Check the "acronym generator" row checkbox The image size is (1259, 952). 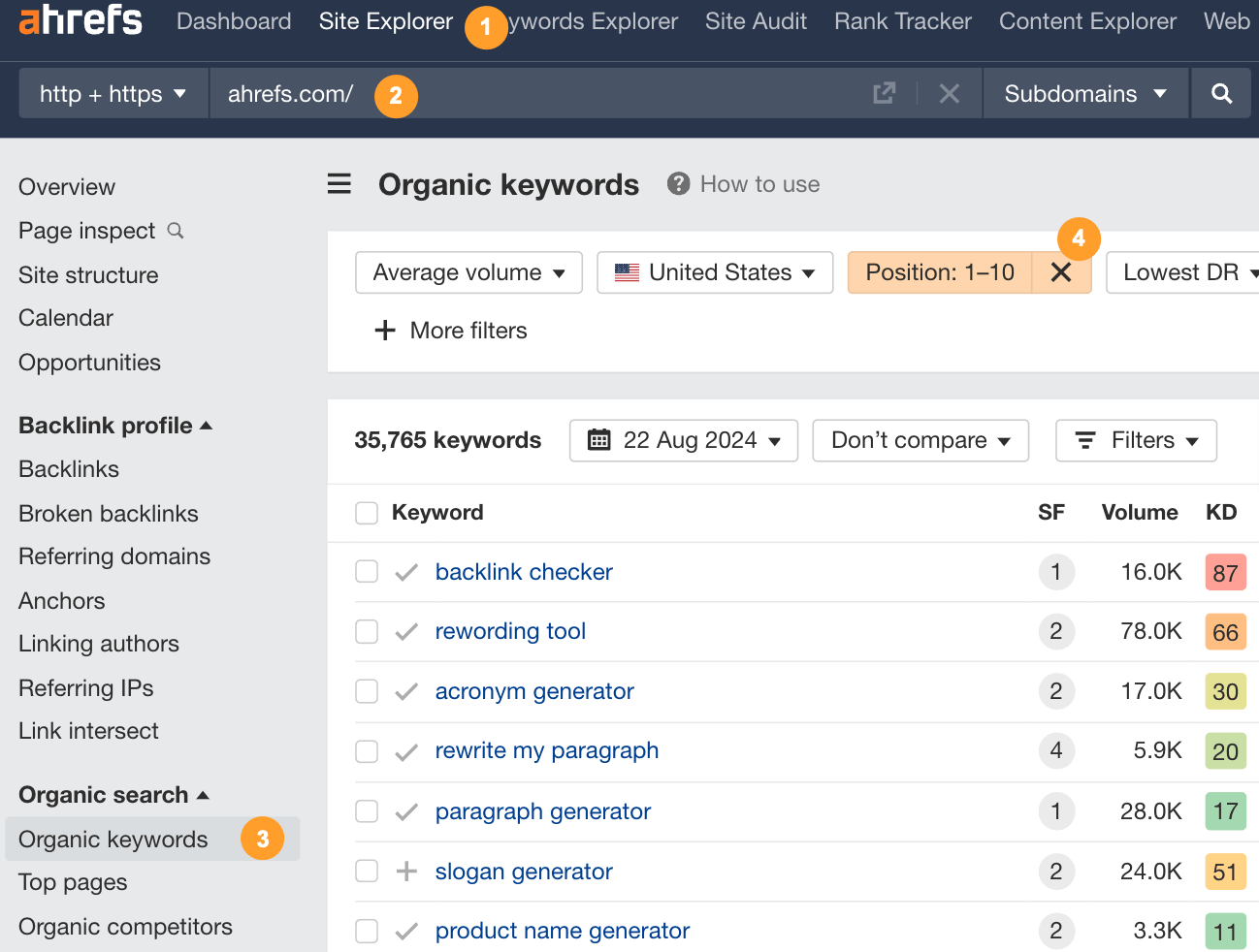point(366,691)
